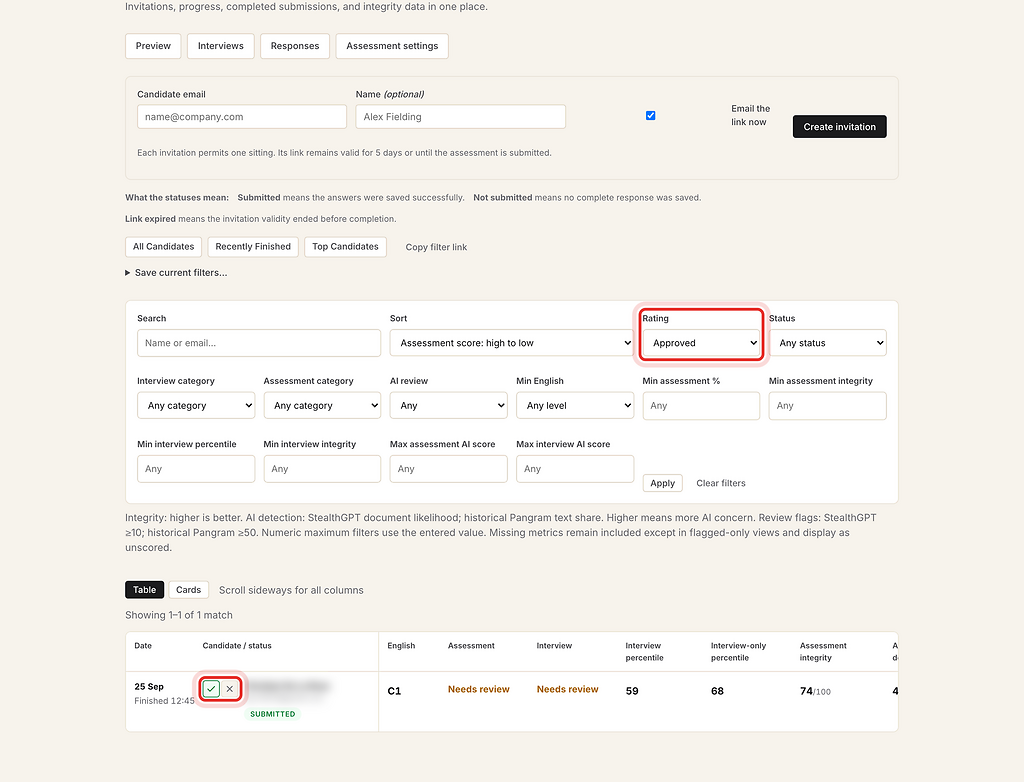Select the All Candidates preset
Viewport: 1024px width, 782px height.
pos(163,247)
